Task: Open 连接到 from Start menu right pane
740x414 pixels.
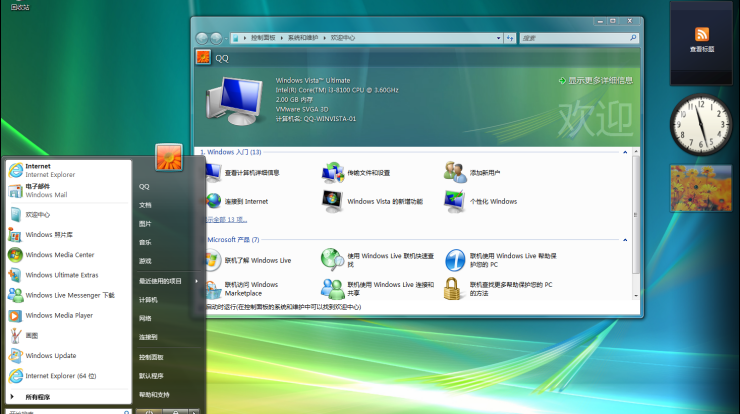Action: 148,337
